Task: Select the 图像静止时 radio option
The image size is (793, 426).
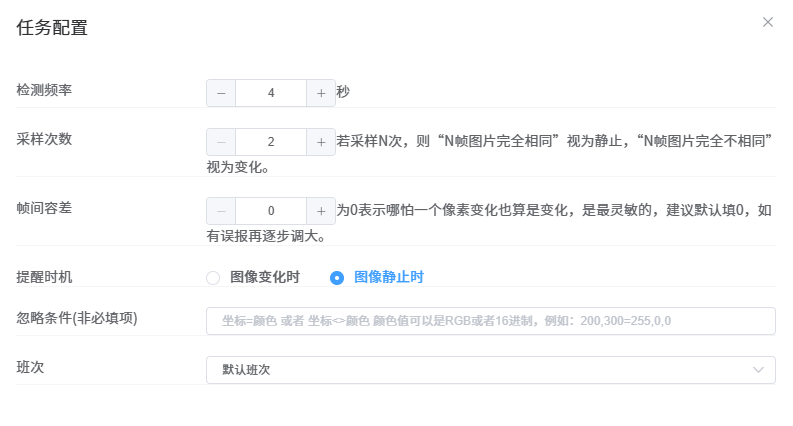Action: point(337,278)
